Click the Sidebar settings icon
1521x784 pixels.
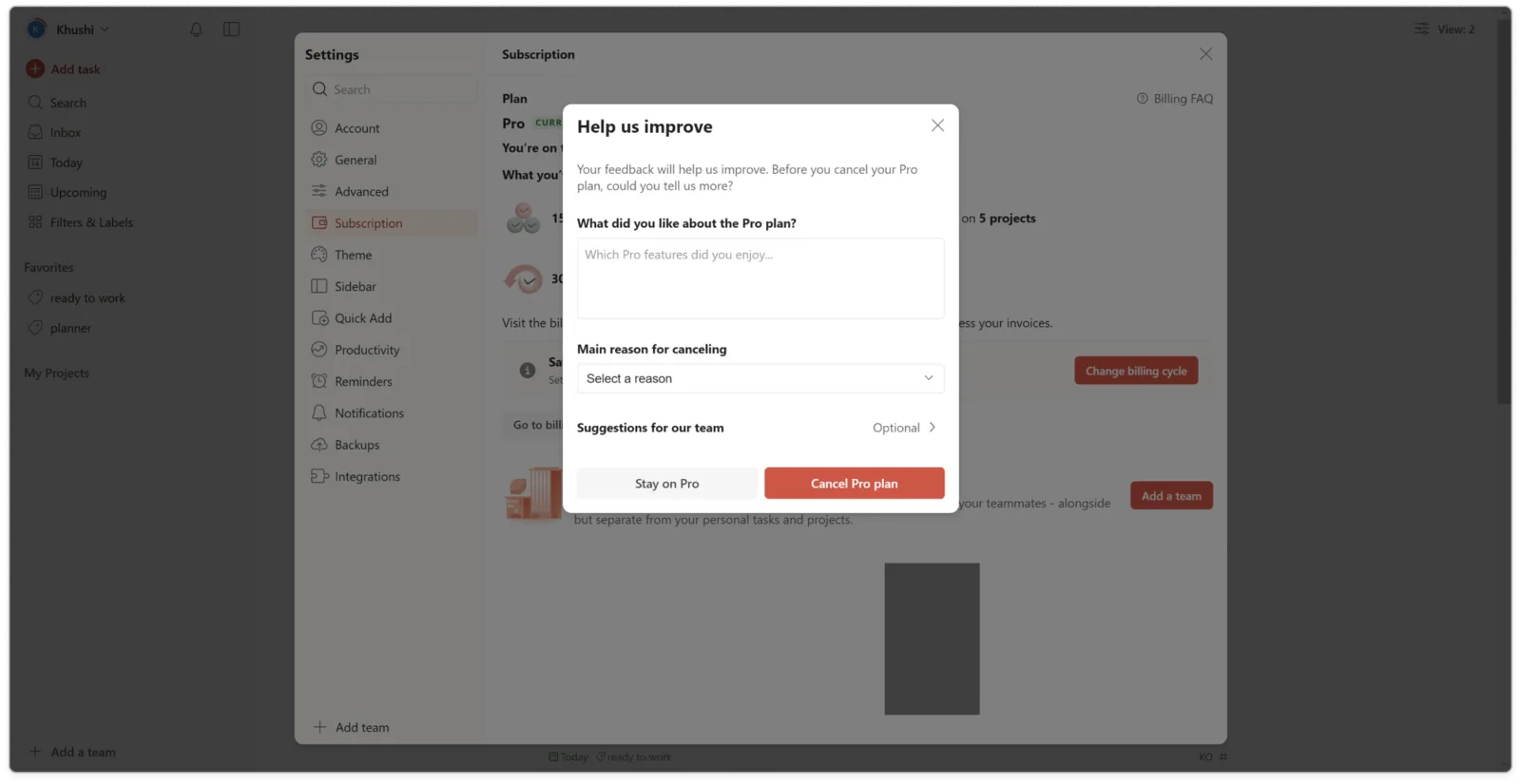point(319,286)
